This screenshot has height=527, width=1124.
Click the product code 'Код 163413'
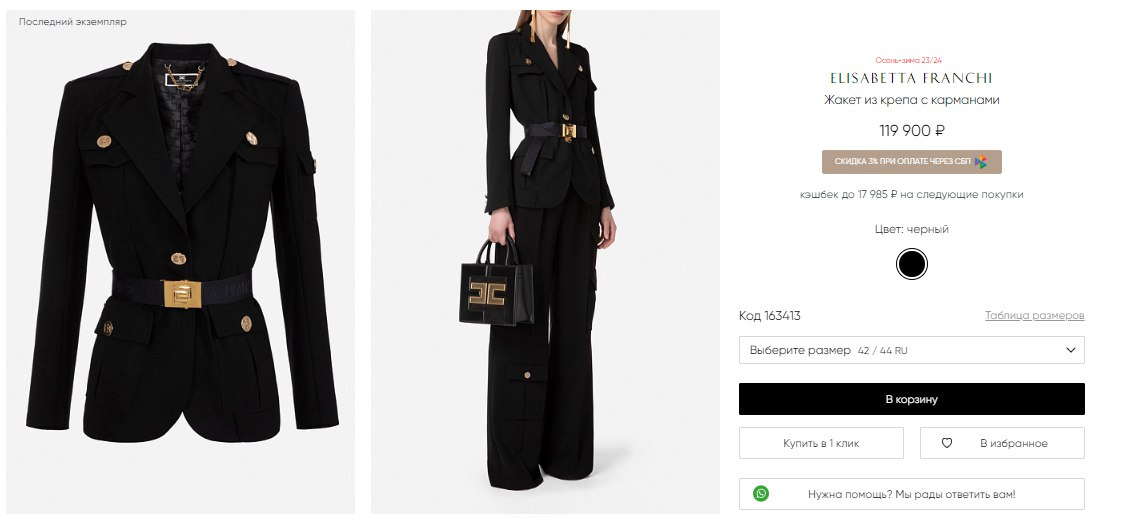click(x=769, y=316)
